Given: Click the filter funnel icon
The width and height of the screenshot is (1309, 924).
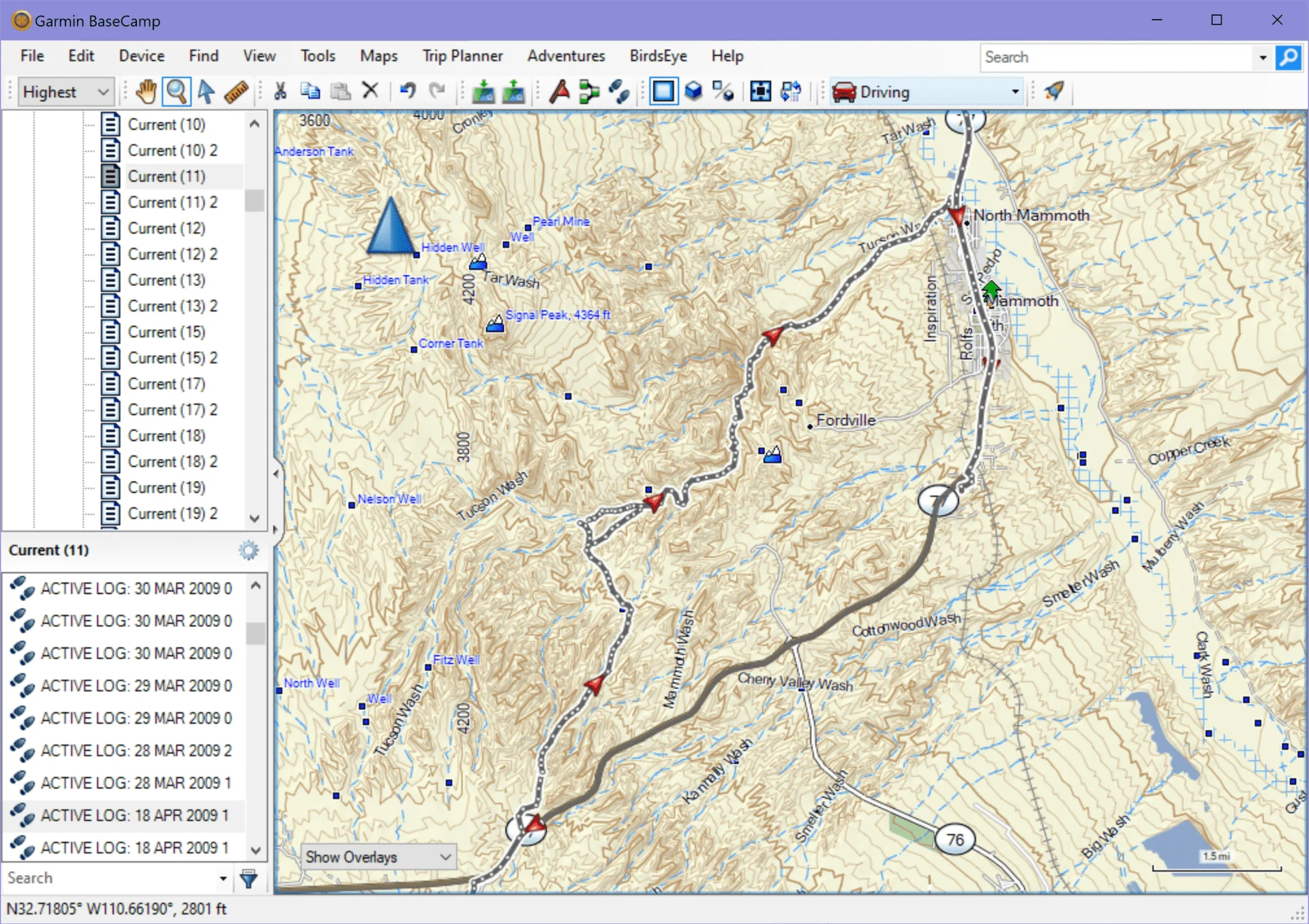Looking at the screenshot, I should 249,879.
